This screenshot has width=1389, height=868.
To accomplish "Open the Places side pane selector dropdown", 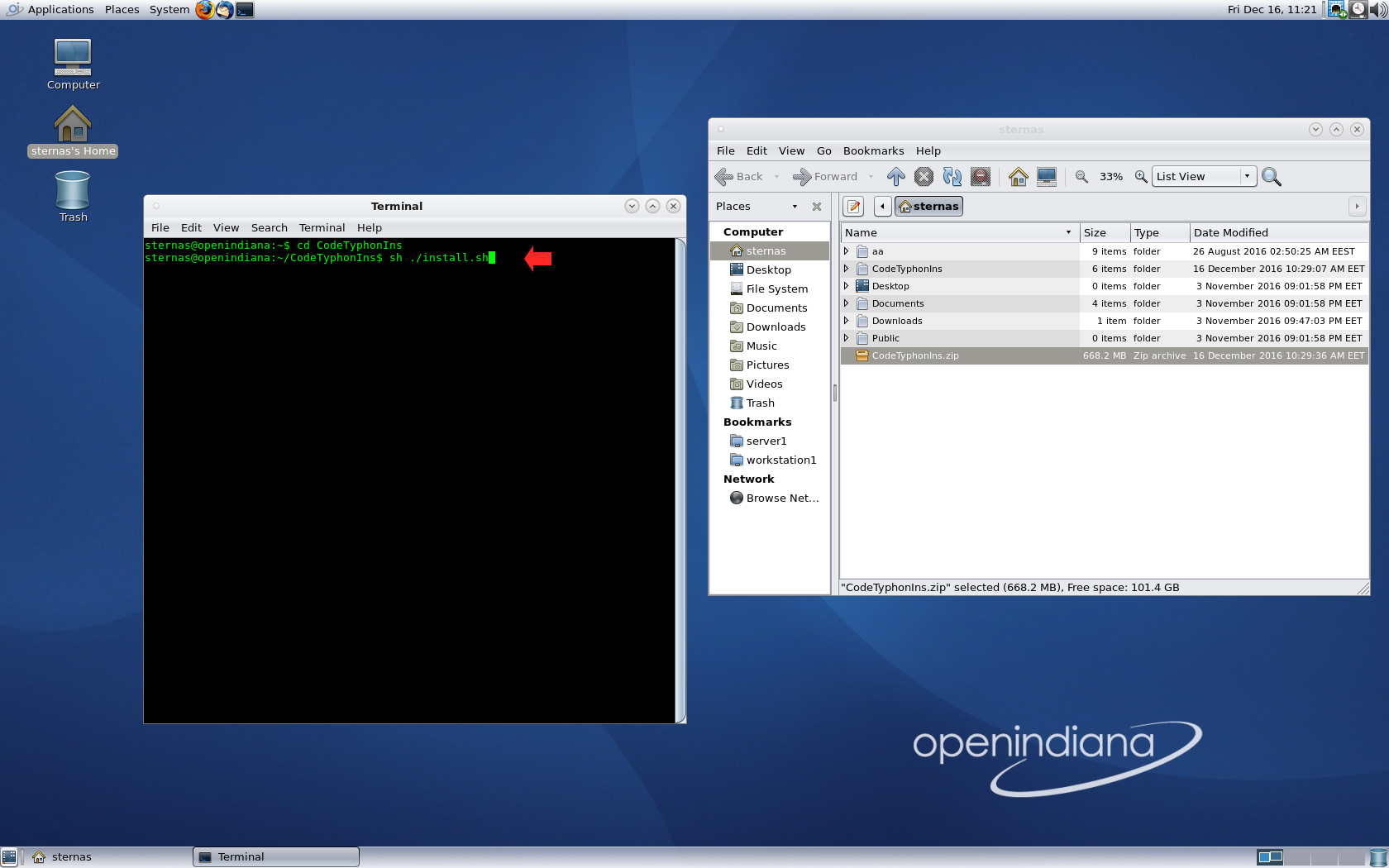I will (x=795, y=207).
